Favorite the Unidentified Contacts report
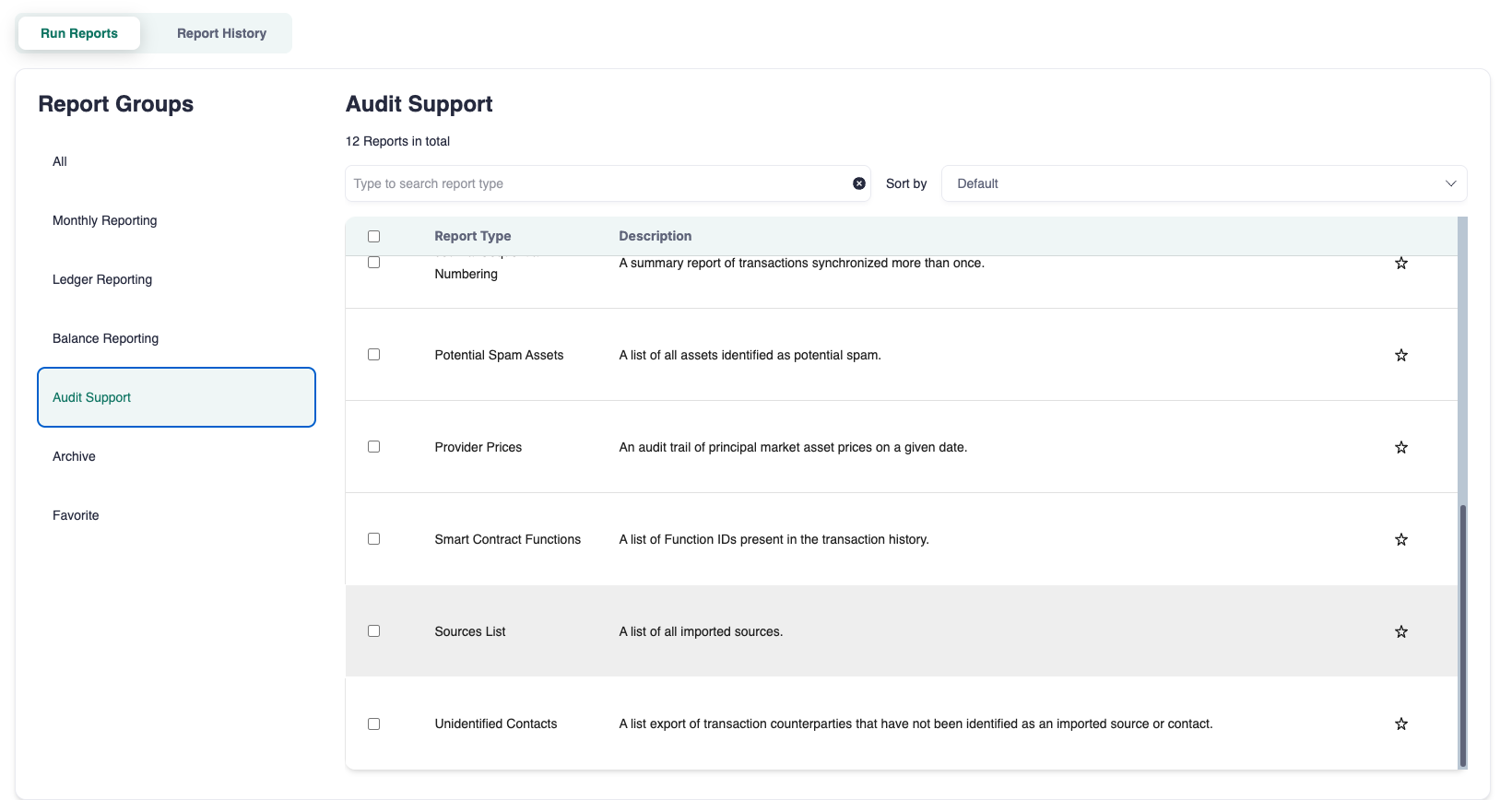This screenshot has height=800, width=1512. pos(1400,724)
